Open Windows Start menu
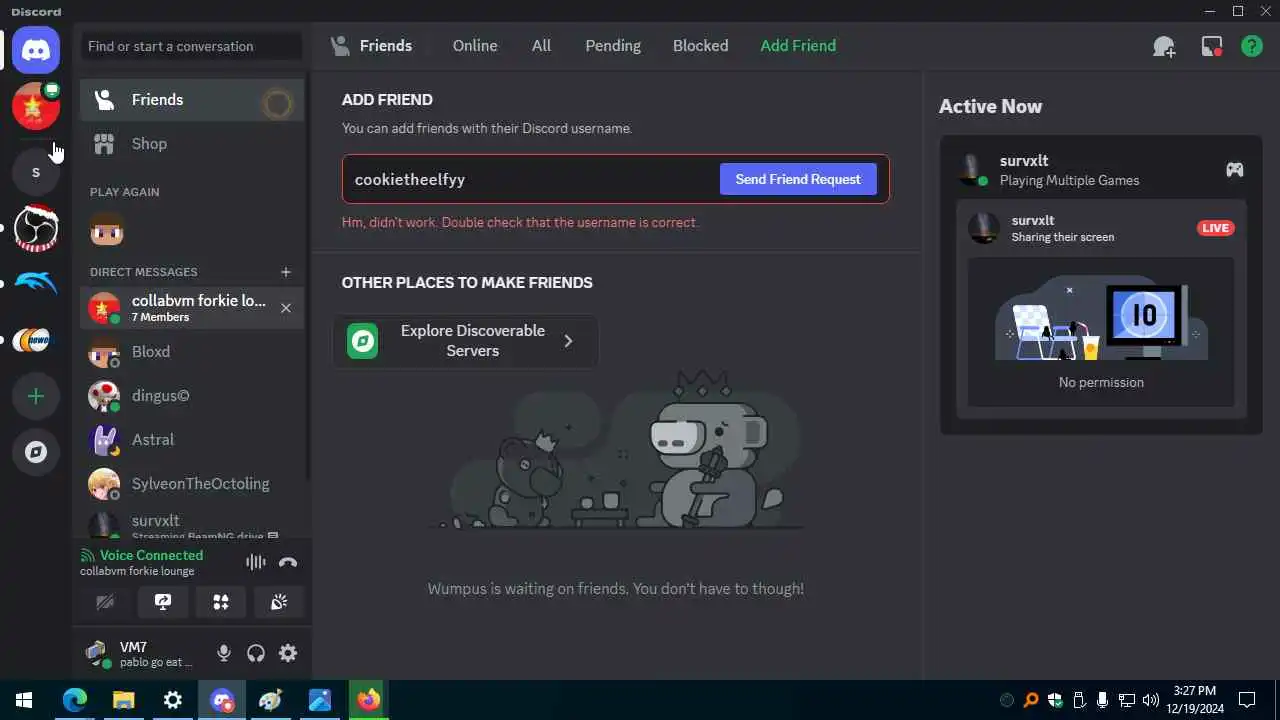The image size is (1280, 720). [24, 700]
